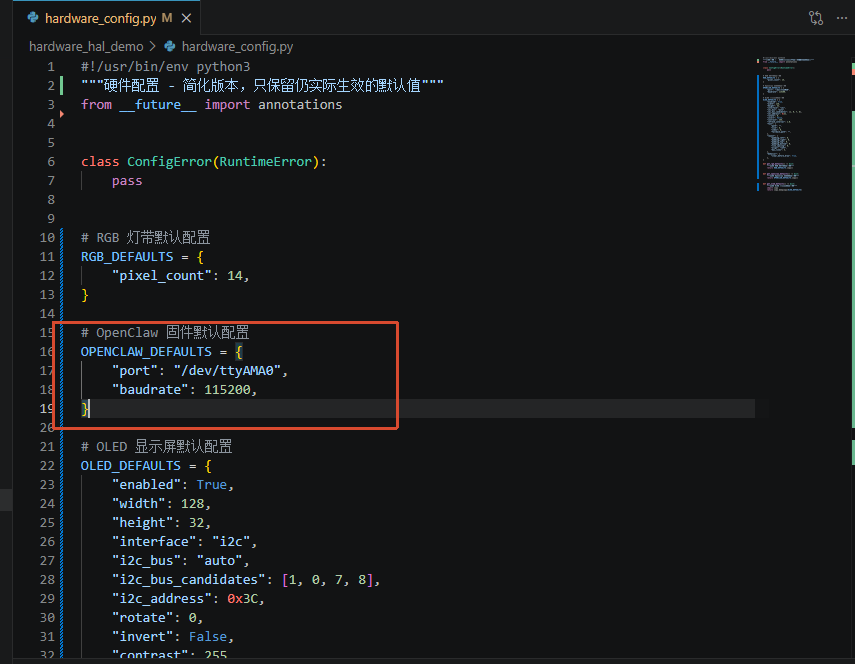The height and width of the screenshot is (664, 855).
Task: Open the hardware_hal_demo breadcrumb folder
Action: (86, 46)
